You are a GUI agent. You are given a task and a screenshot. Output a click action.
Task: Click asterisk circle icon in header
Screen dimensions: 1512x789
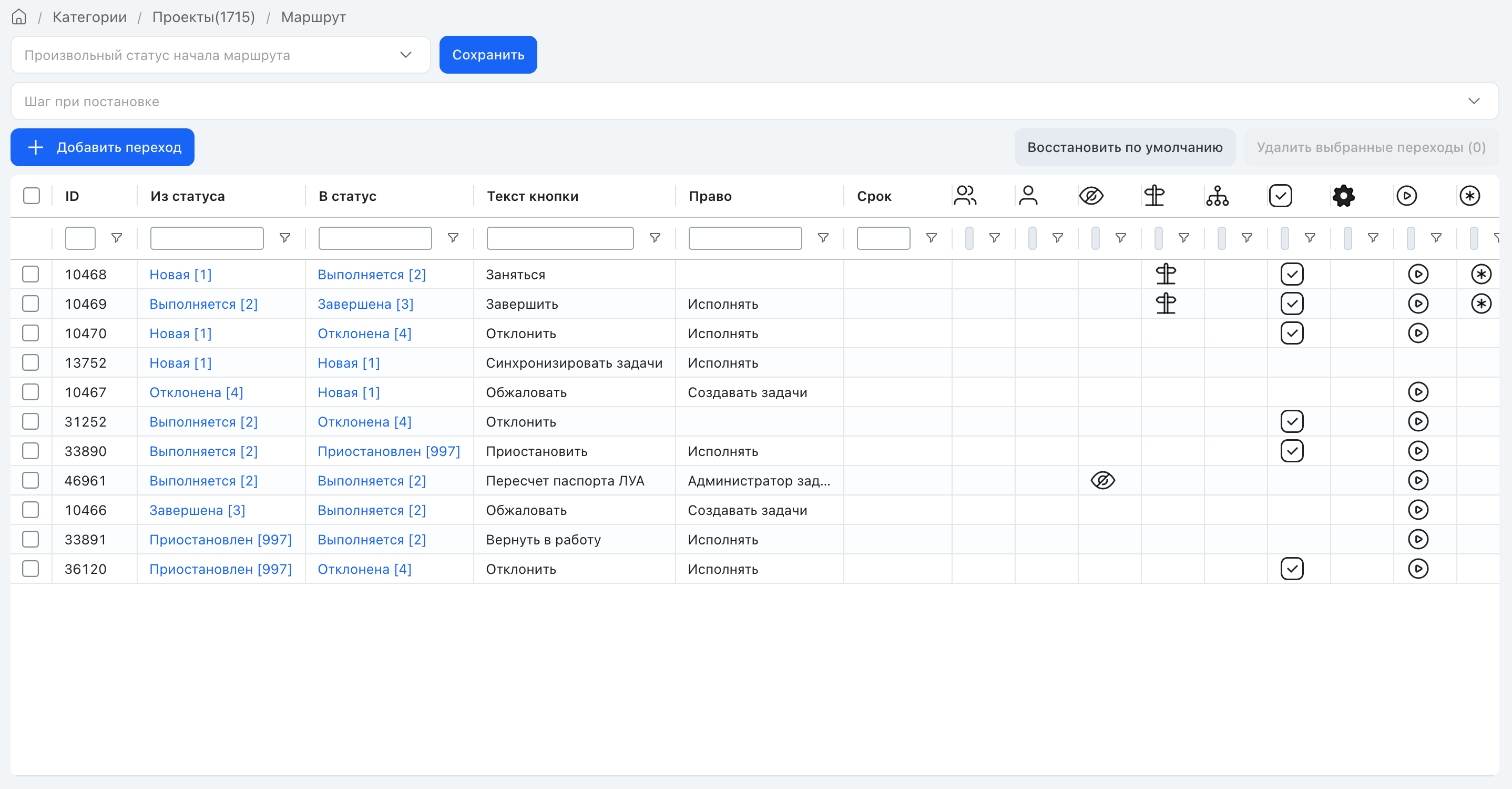coord(1470,196)
